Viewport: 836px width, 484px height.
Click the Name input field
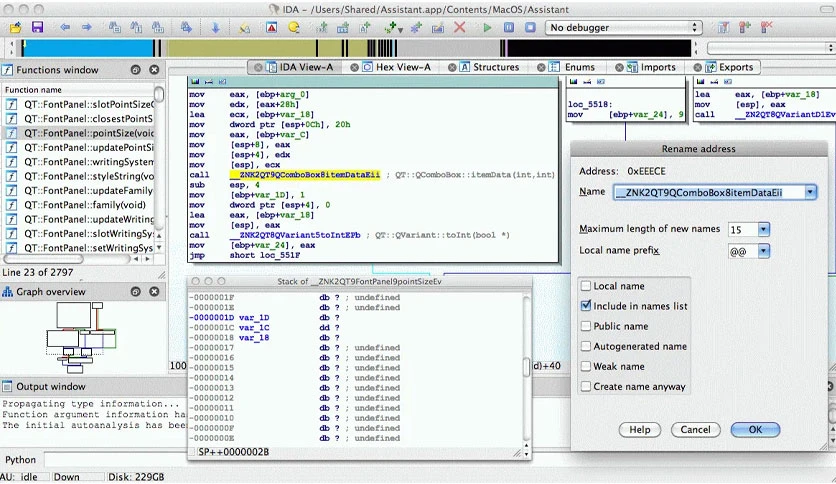709,192
